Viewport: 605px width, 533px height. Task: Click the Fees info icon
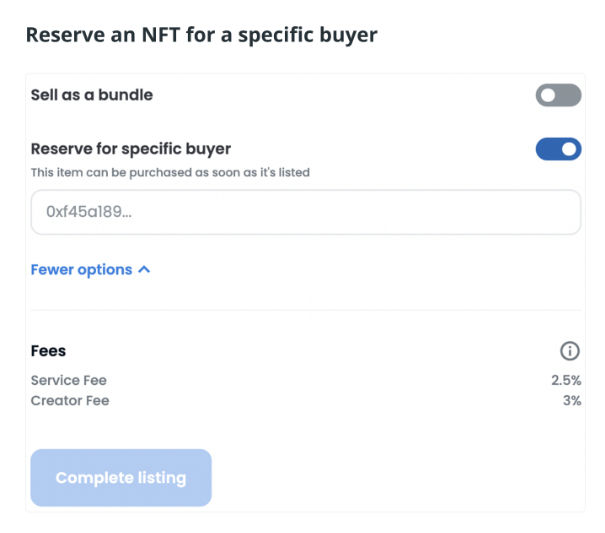coord(570,351)
